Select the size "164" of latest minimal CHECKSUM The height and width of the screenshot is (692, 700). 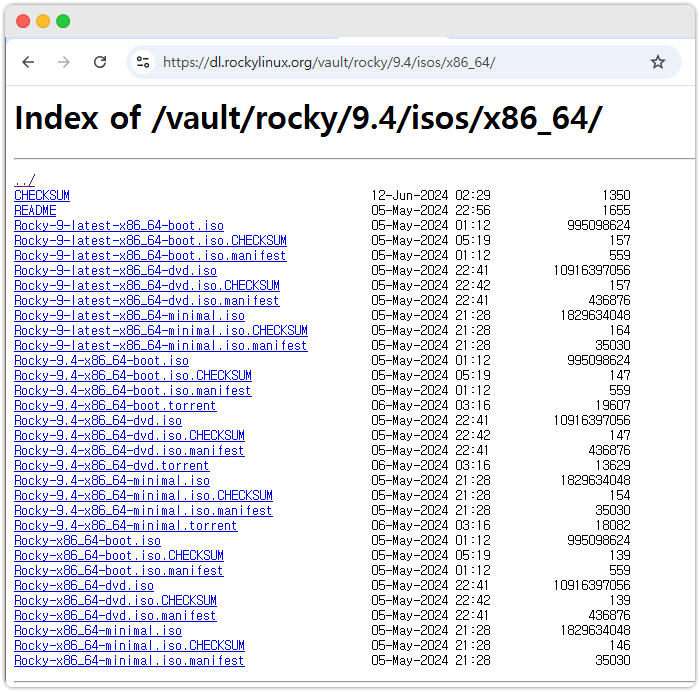tap(620, 330)
